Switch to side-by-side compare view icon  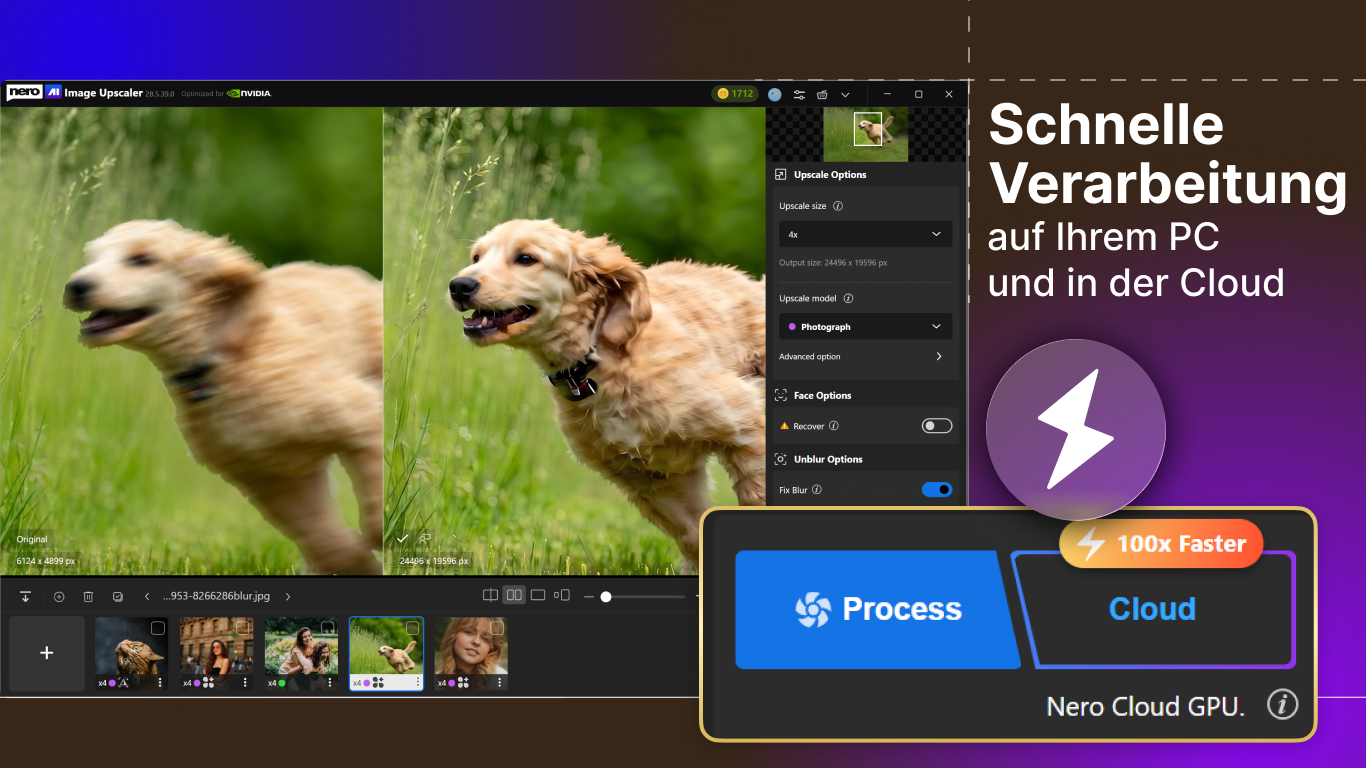click(x=514, y=595)
